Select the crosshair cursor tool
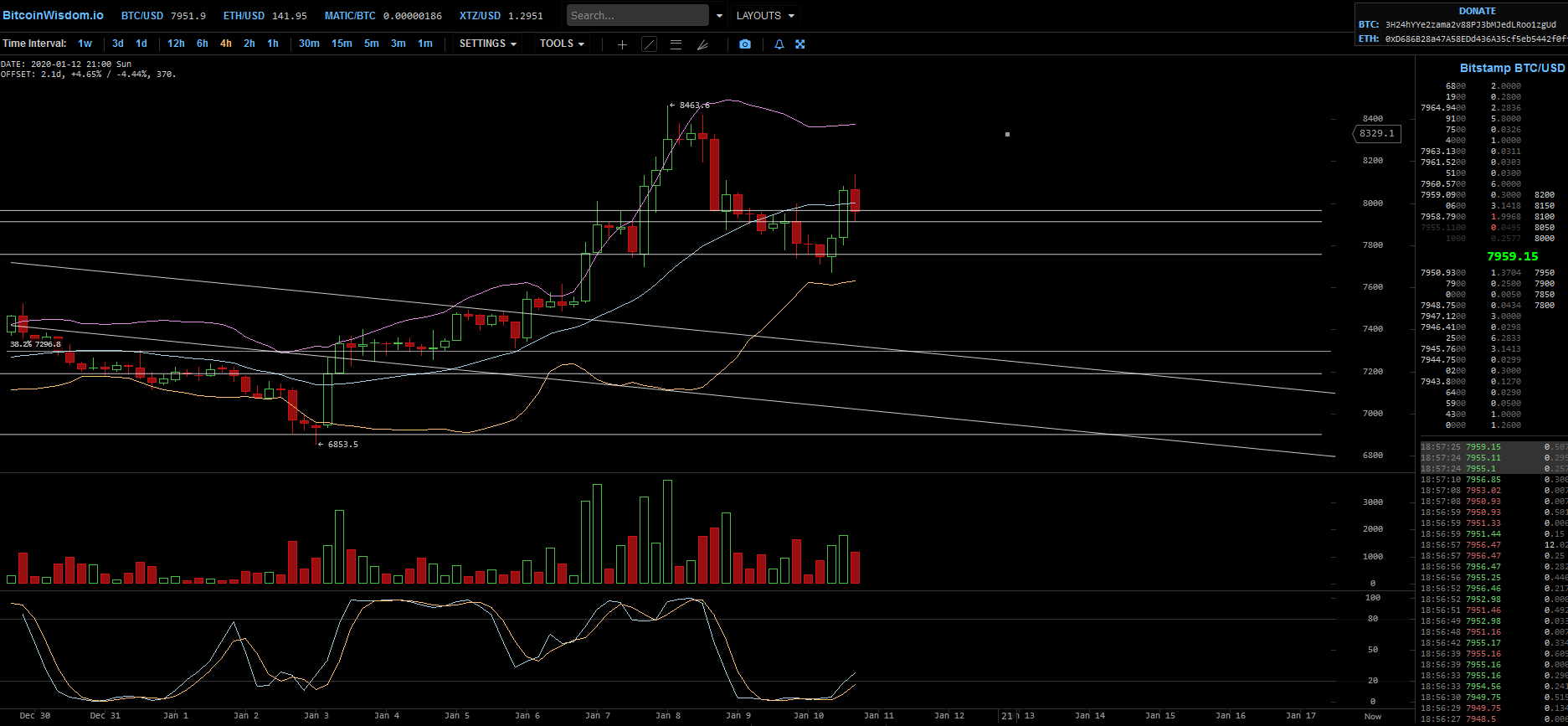Image resolution: width=1568 pixels, height=726 pixels. pyautogui.click(x=622, y=44)
